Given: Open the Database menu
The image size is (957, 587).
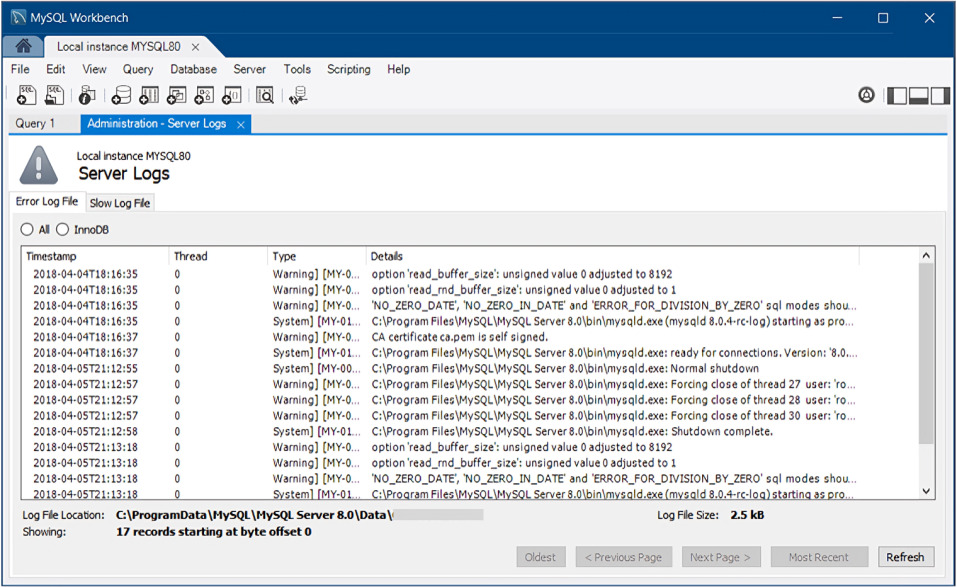Looking at the screenshot, I should (193, 70).
